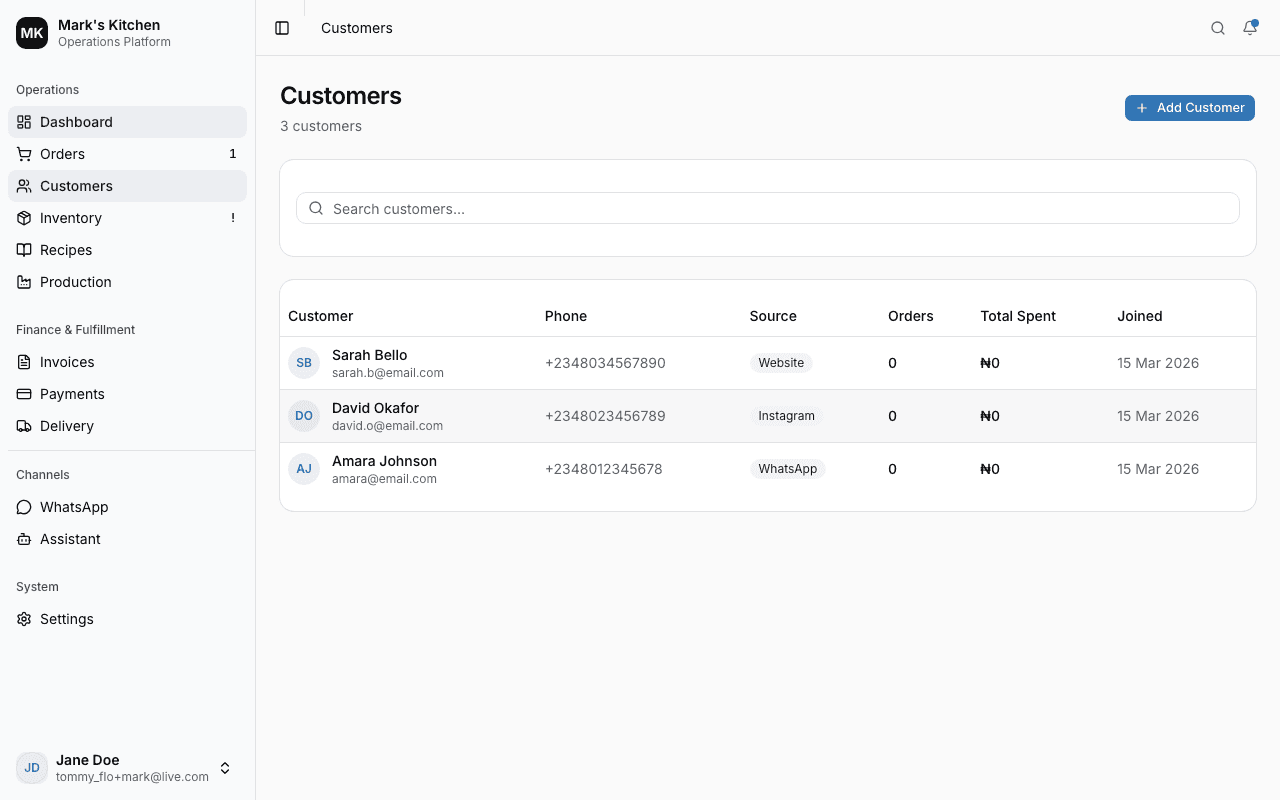Open the Recipes page
This screenshot has height=800, width=1280.
click(x=66, y=250)
